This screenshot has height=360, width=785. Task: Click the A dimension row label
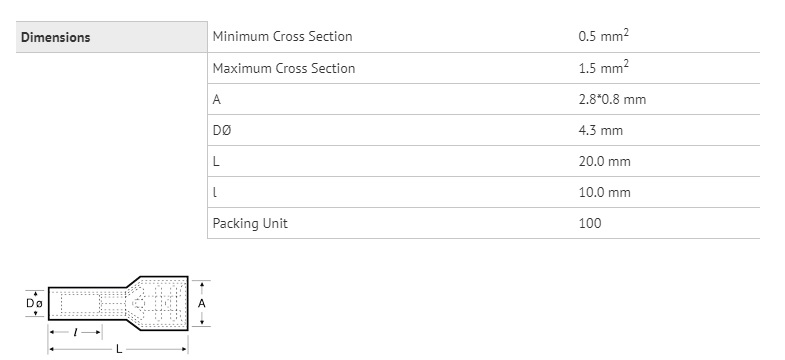pyautogui.click(x=216, y=100)
